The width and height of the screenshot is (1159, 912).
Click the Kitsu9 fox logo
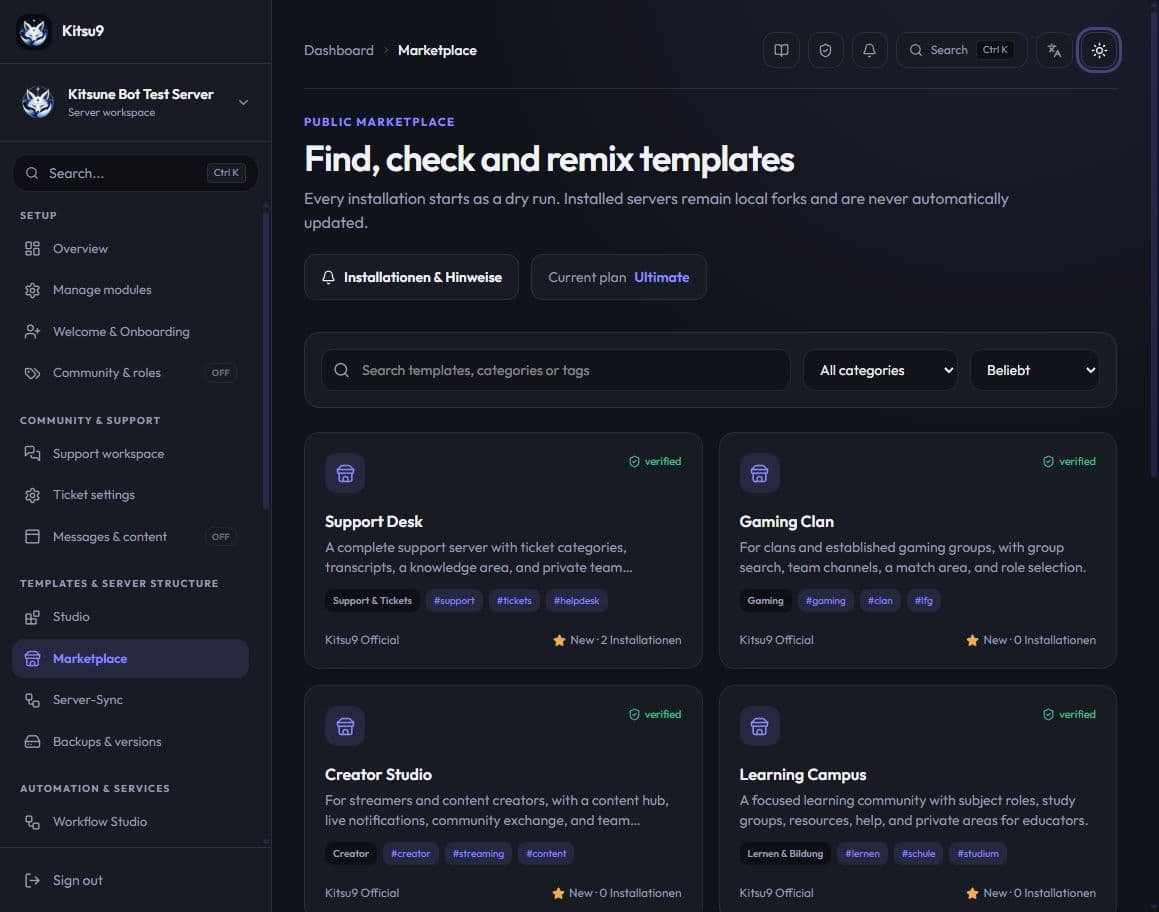click(x=34, y=31)
